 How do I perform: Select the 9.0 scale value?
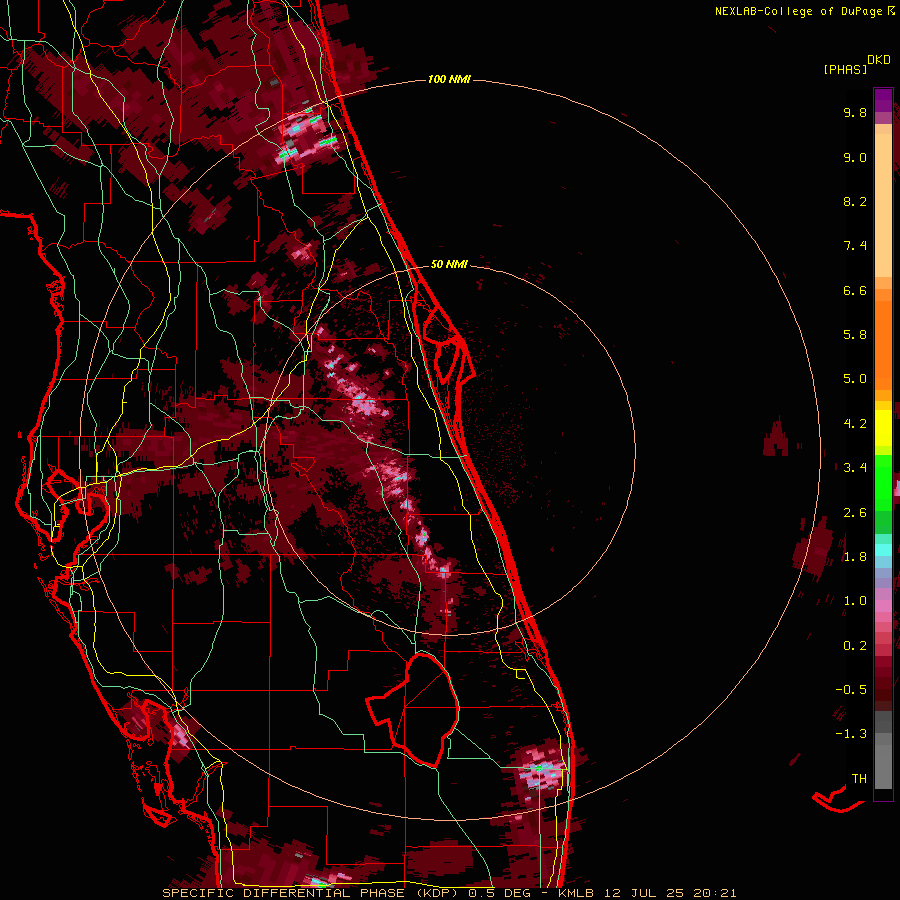tap(855, 158)
